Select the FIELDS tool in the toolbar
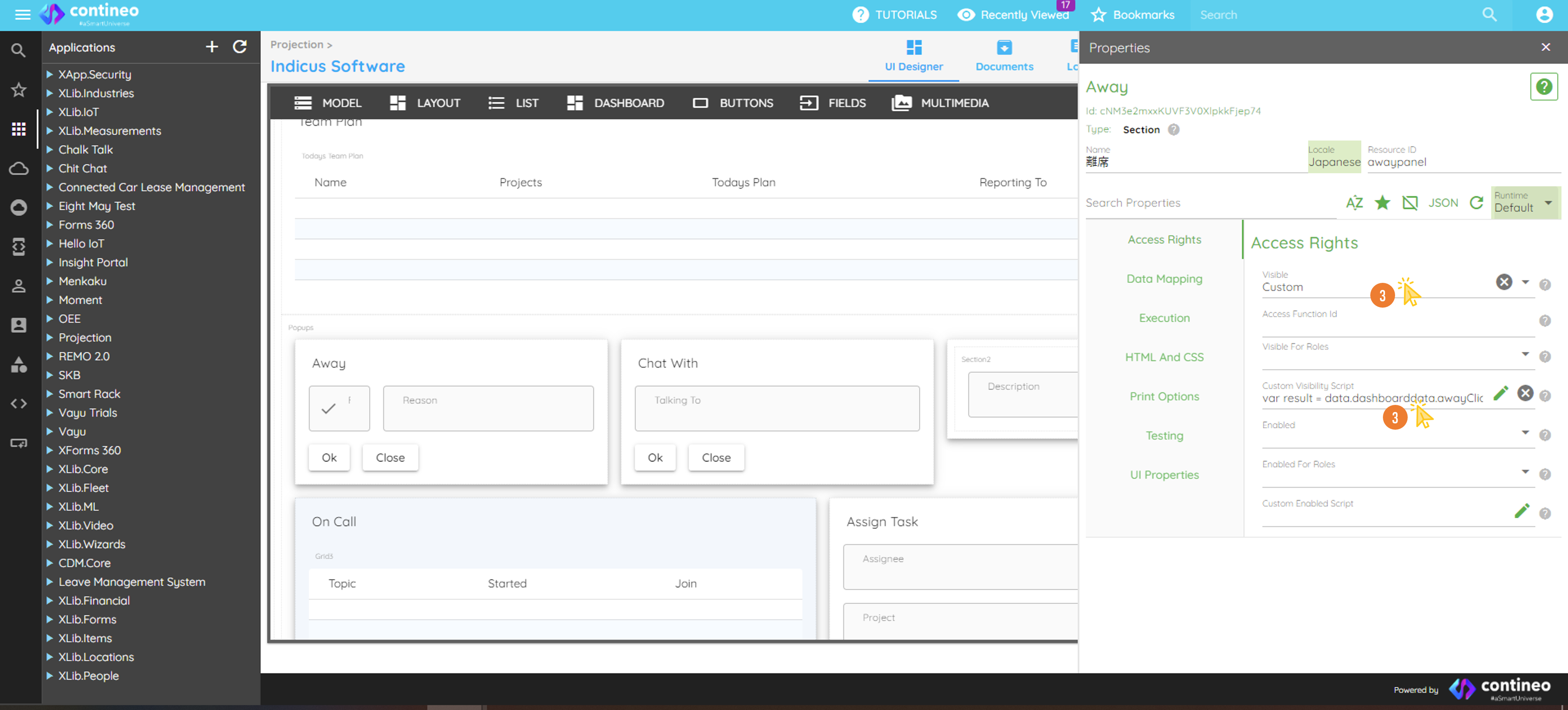This screenshot has width=1568, height=710. [x=833, y=102]
